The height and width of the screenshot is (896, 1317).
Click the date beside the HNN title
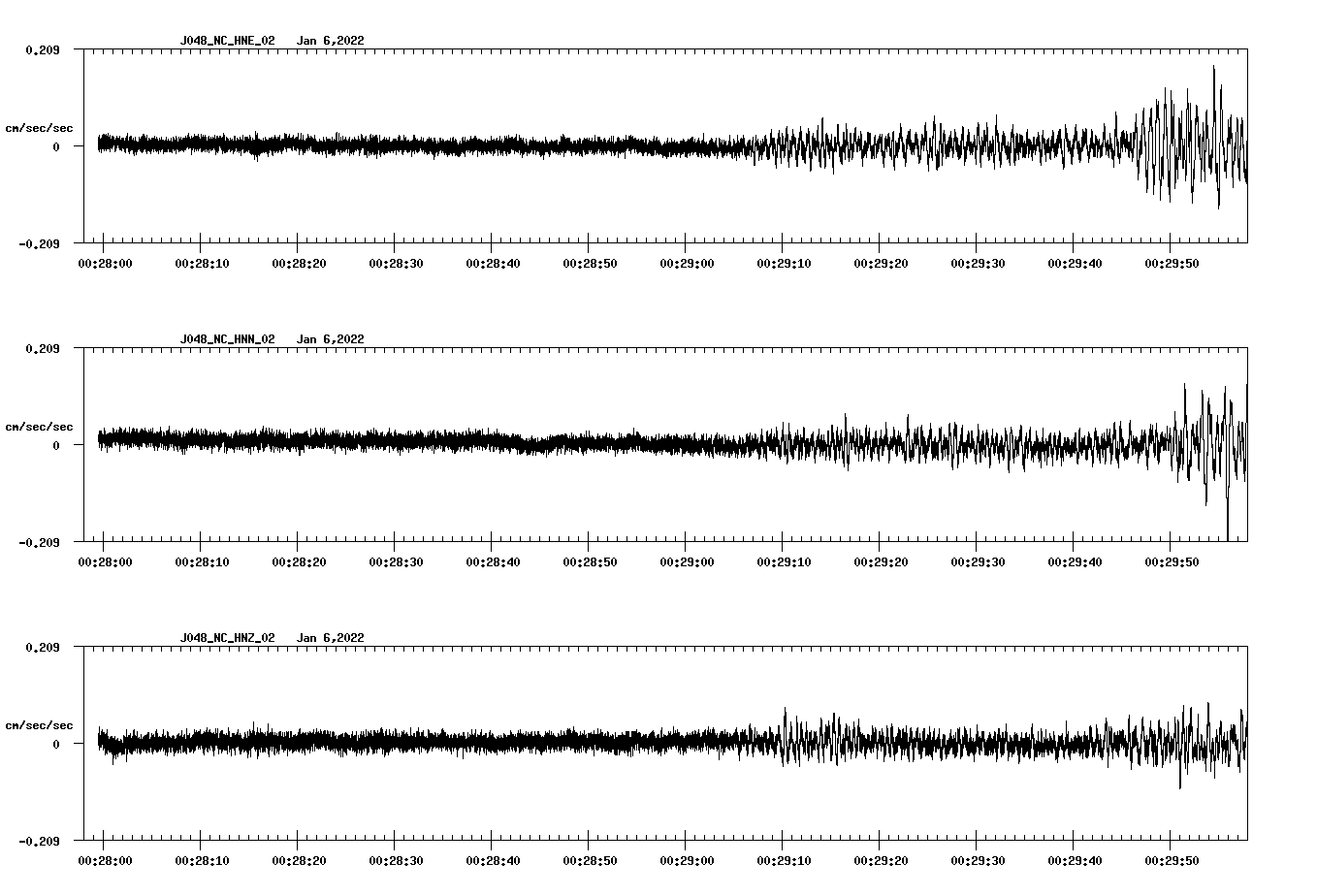click(331, 339)
